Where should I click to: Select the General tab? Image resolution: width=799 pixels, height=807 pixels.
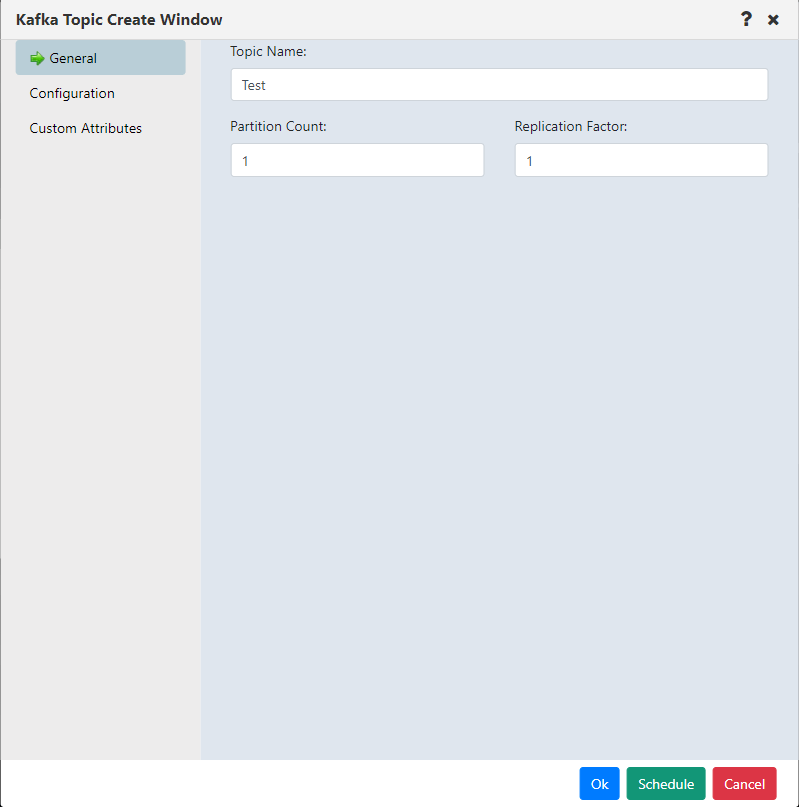coord(100,58)
